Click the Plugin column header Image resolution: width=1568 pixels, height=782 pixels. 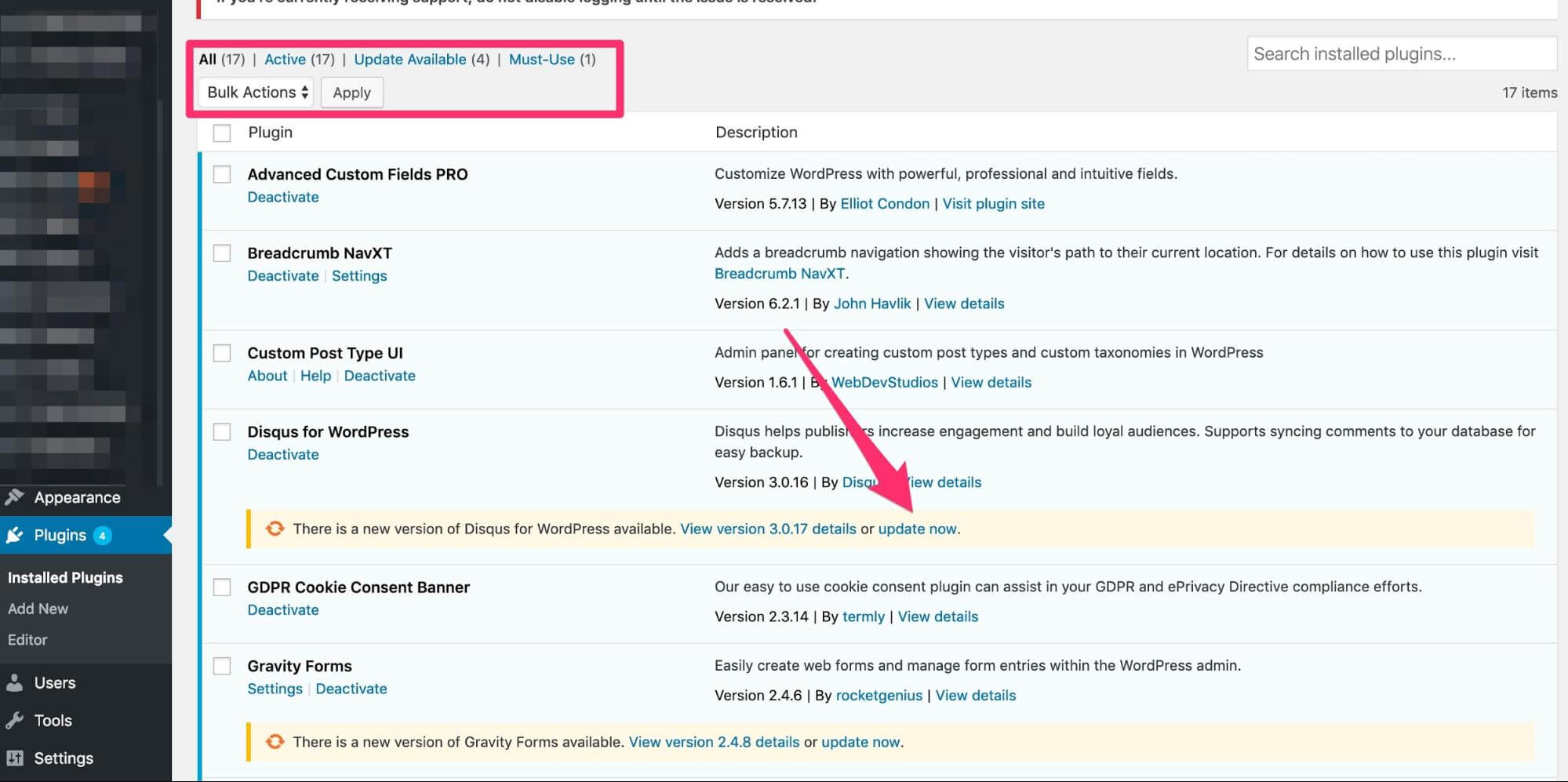click(x=270, y=133)
